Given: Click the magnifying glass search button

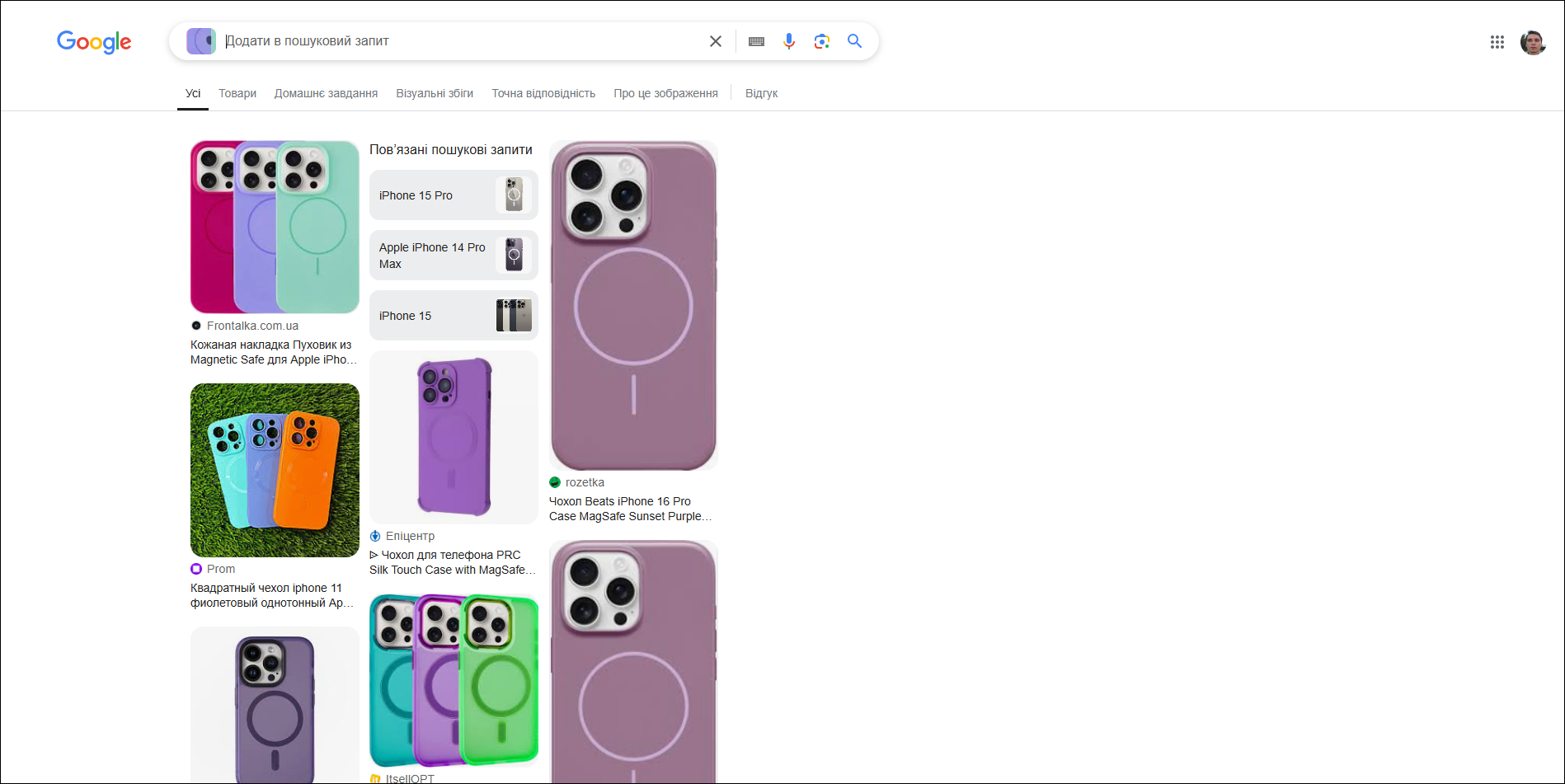Looking at the screenshot, I should (x=854, y=41).
